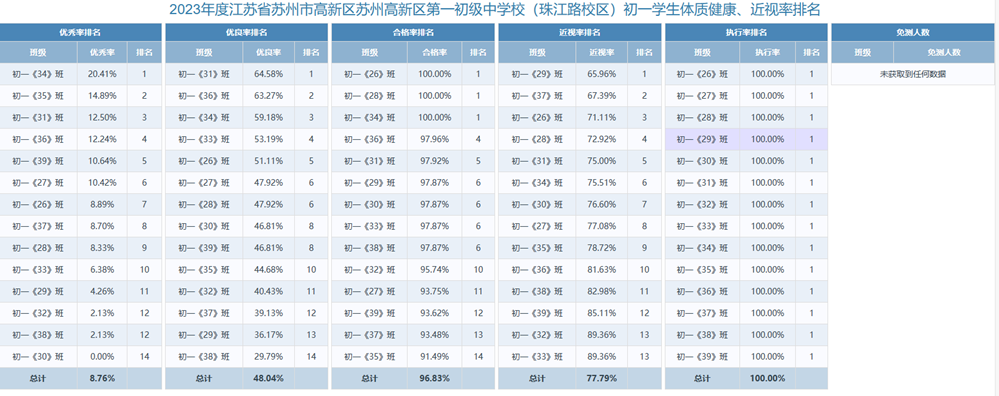Click highlighted 初一《29》班 in 执行率排名 table
The height and width of the screenshot is (396, 999).
(702, 139)
